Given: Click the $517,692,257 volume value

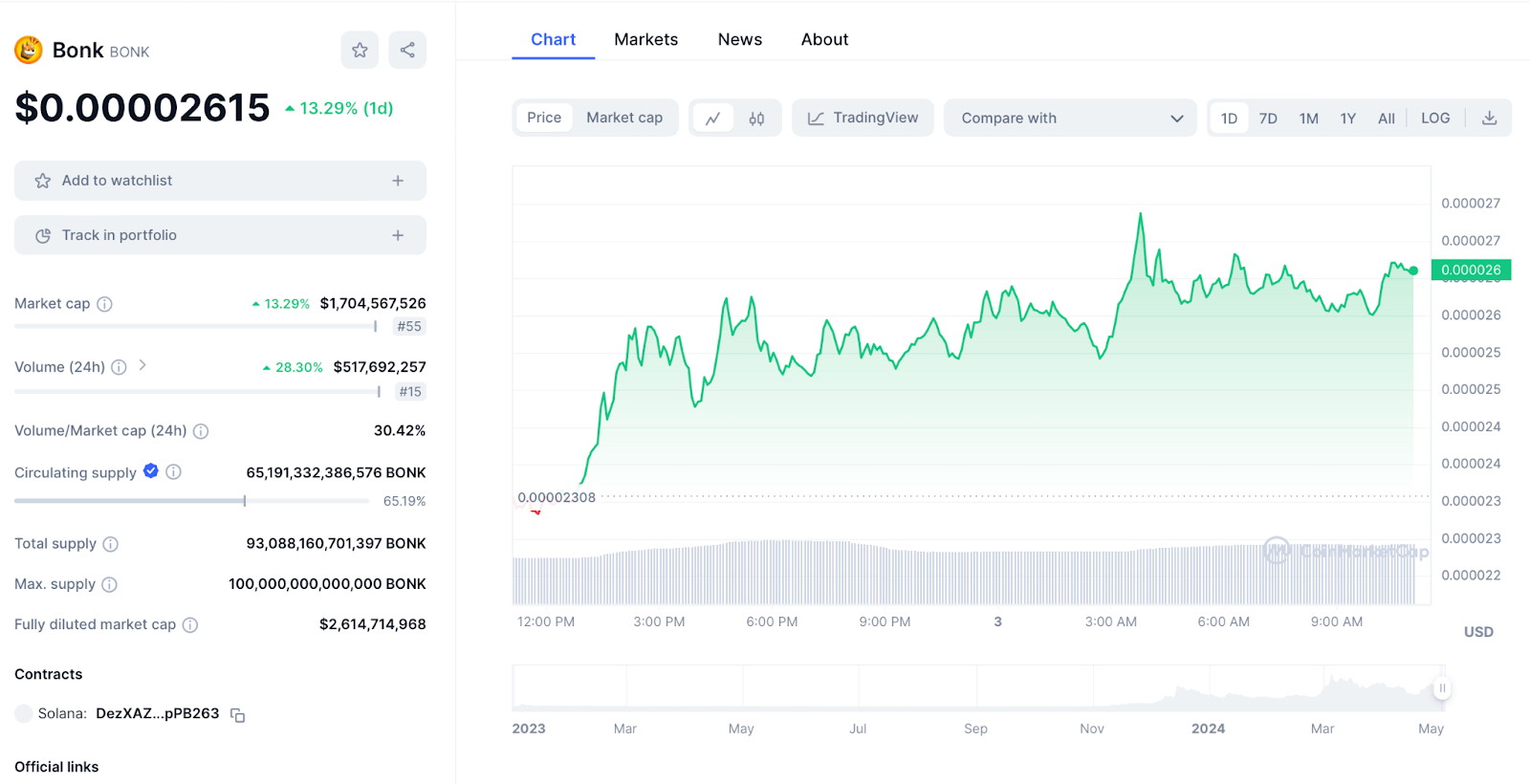Looking at the screenshot, I should click(x=380, y=367).
